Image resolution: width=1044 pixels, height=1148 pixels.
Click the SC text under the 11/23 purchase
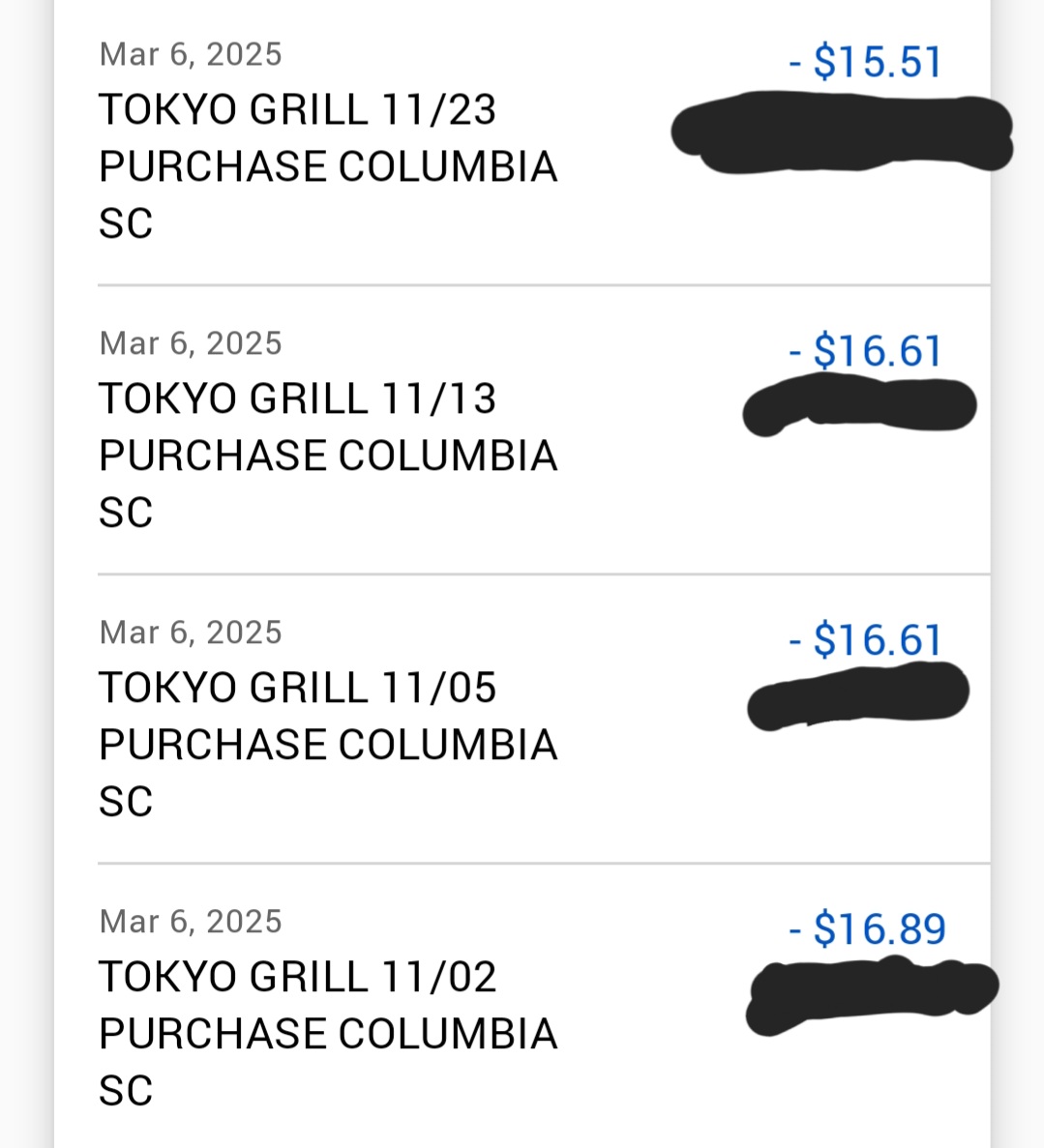[126, 224]
